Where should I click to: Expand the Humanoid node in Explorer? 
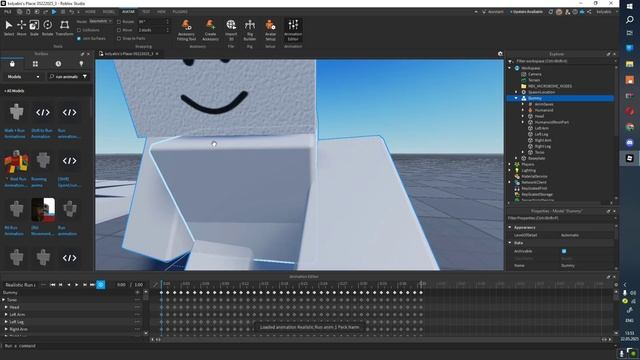[x=523, y=110]
